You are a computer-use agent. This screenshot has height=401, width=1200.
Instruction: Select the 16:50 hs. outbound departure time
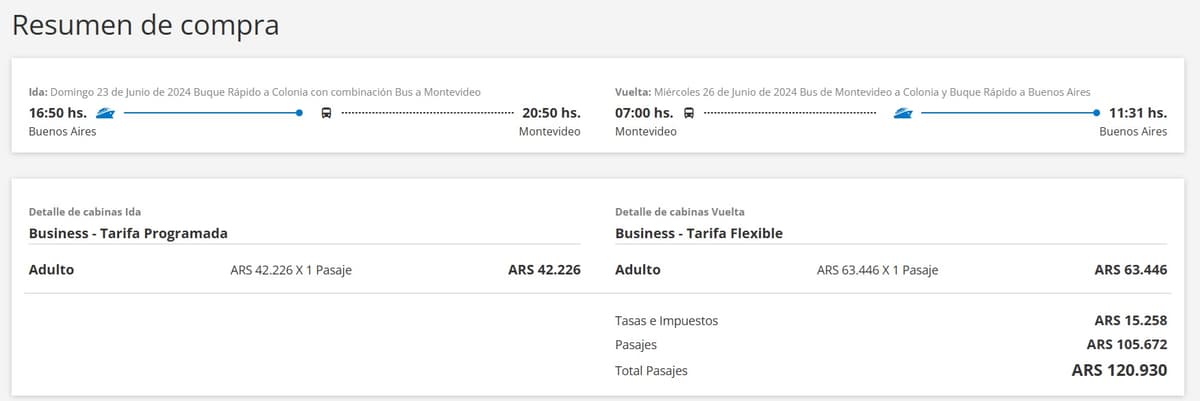58,113
